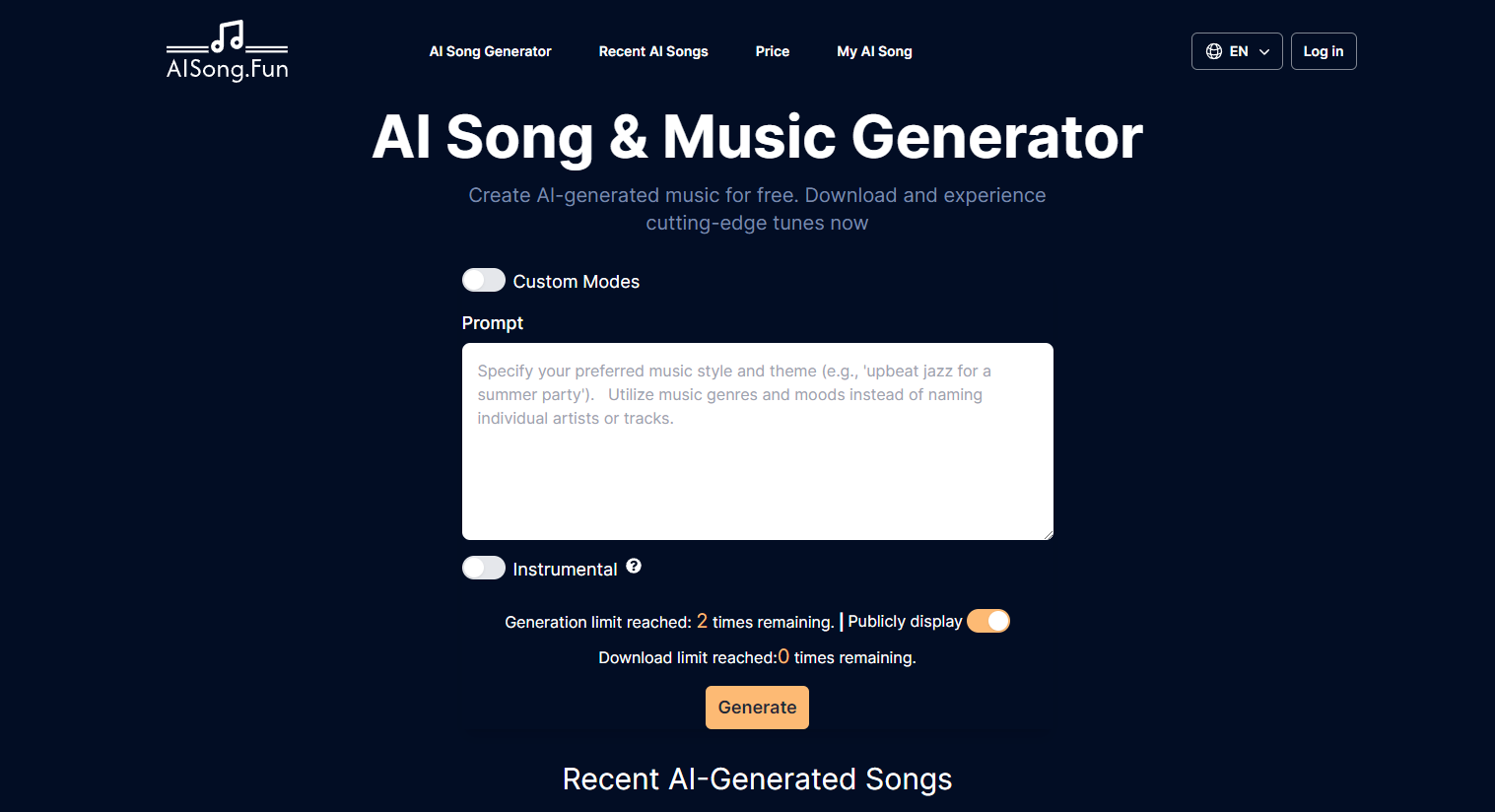1495x812 pixels.
Task: Click inside the Prompt text area
Action: point(757,439)
